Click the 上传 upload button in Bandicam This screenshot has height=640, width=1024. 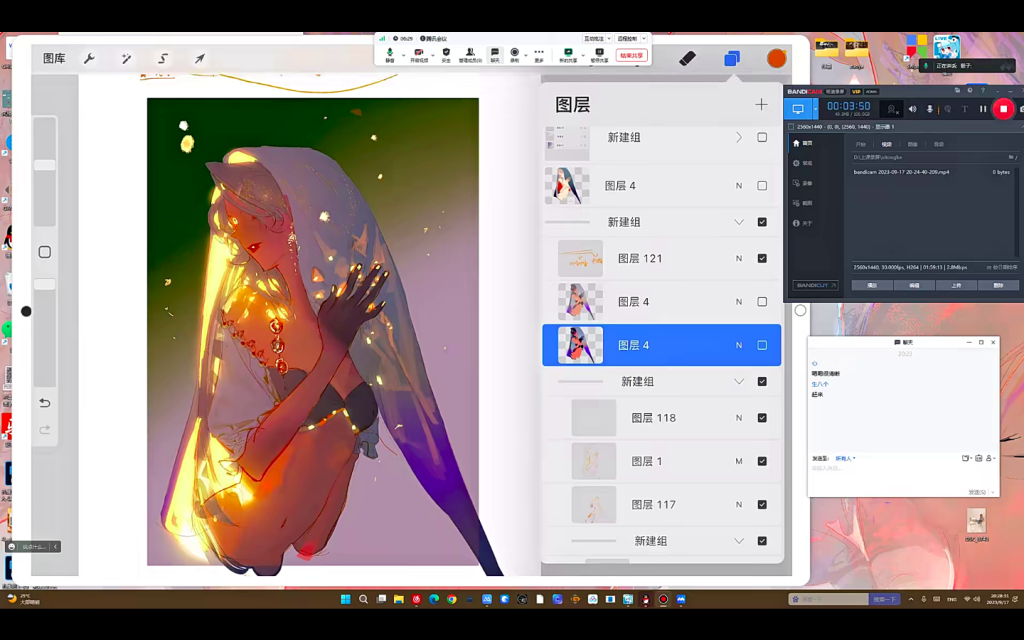pos(957,285)
